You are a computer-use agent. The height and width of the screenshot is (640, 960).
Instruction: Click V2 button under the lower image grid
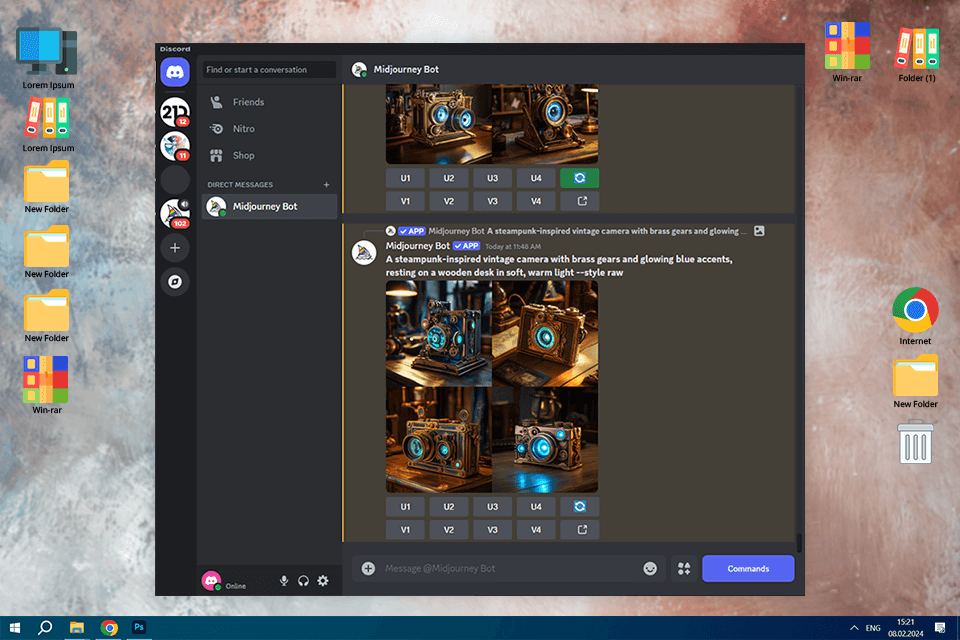pos(449,530)
